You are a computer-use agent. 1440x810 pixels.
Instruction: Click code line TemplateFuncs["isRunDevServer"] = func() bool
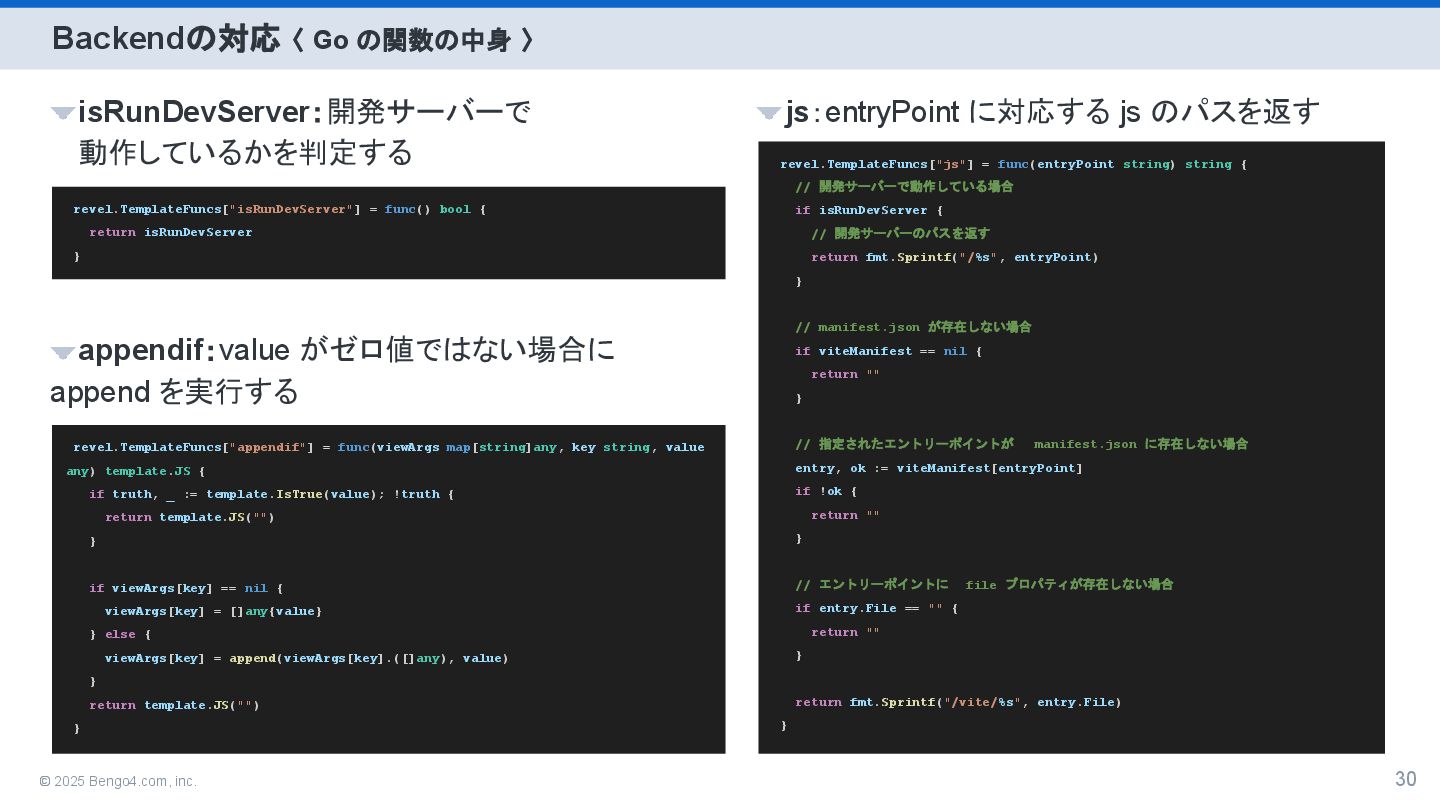pos(279,209)
